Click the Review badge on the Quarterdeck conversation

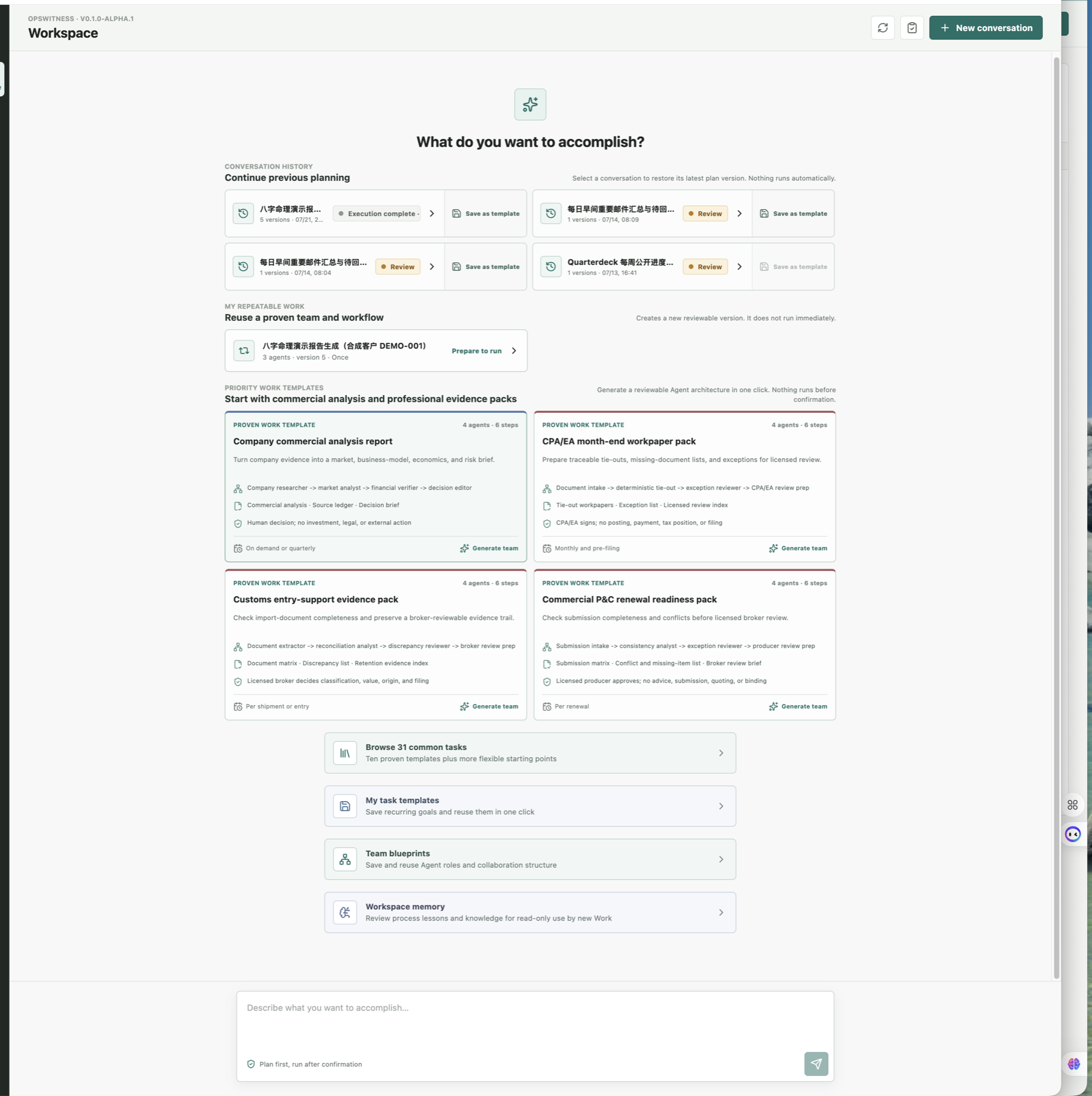705,267
